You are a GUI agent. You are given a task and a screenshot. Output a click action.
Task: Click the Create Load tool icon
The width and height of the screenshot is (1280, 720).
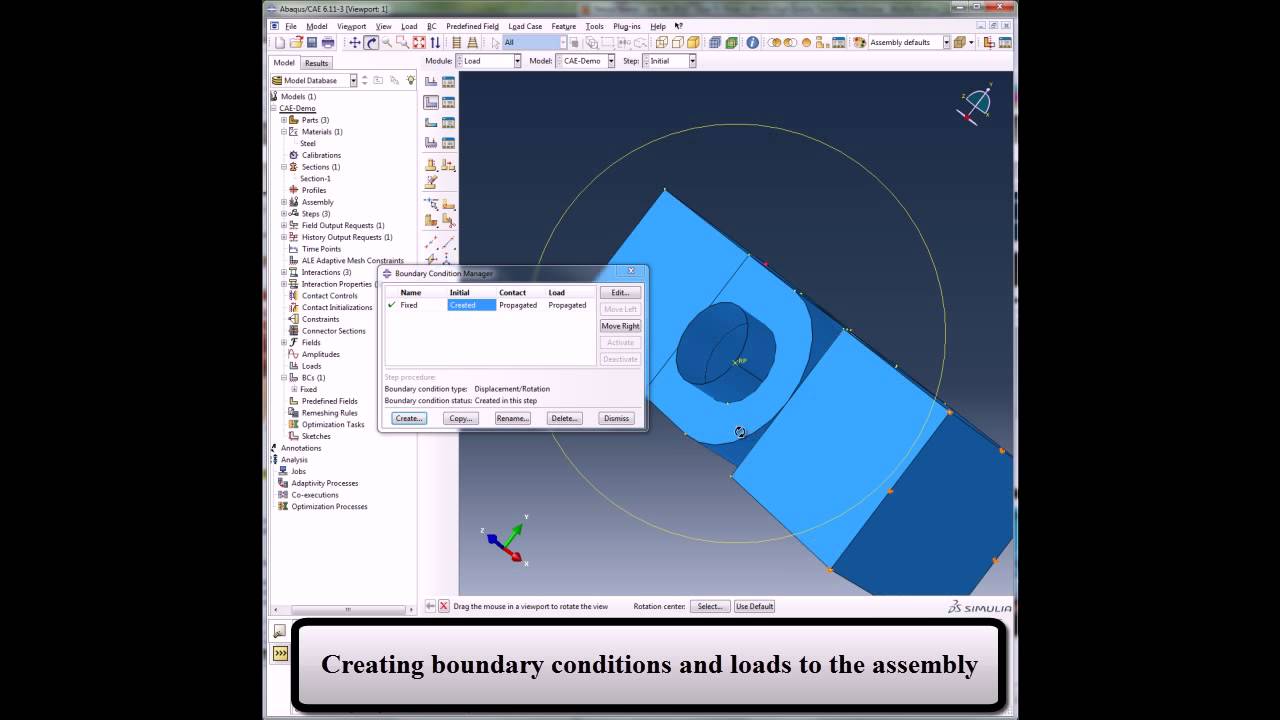click(431, 81)
